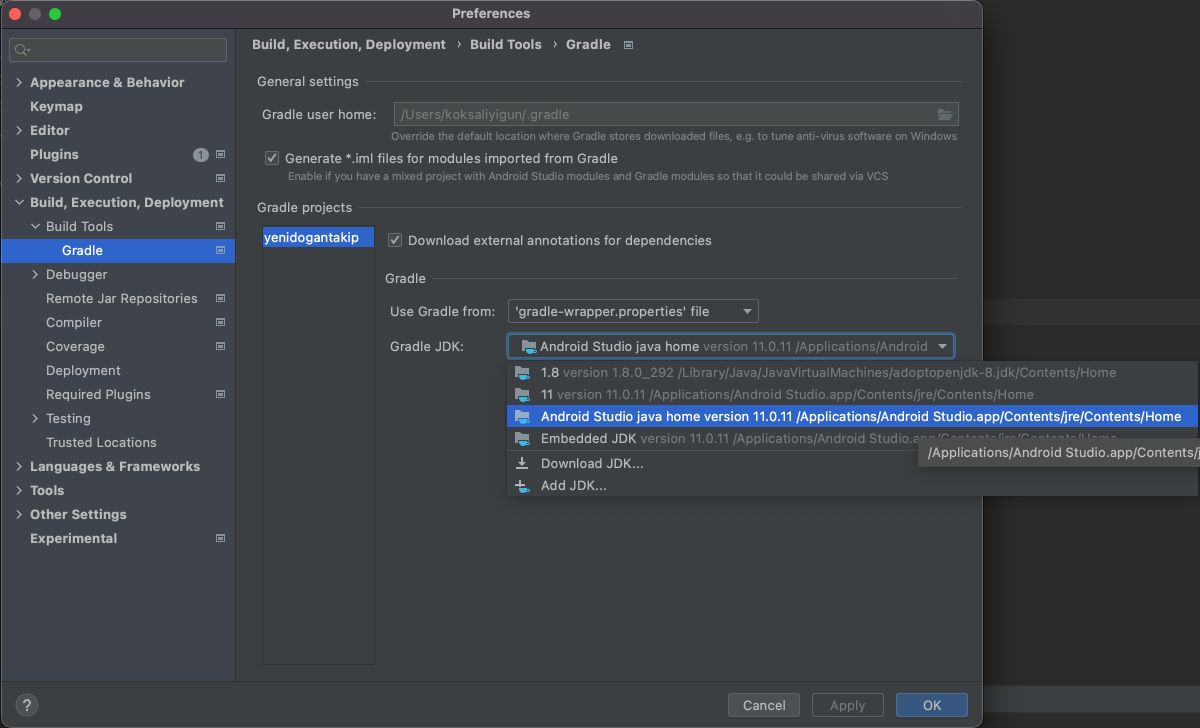
Task: Choose Download JDK... from list
Action: pos(851,463)
